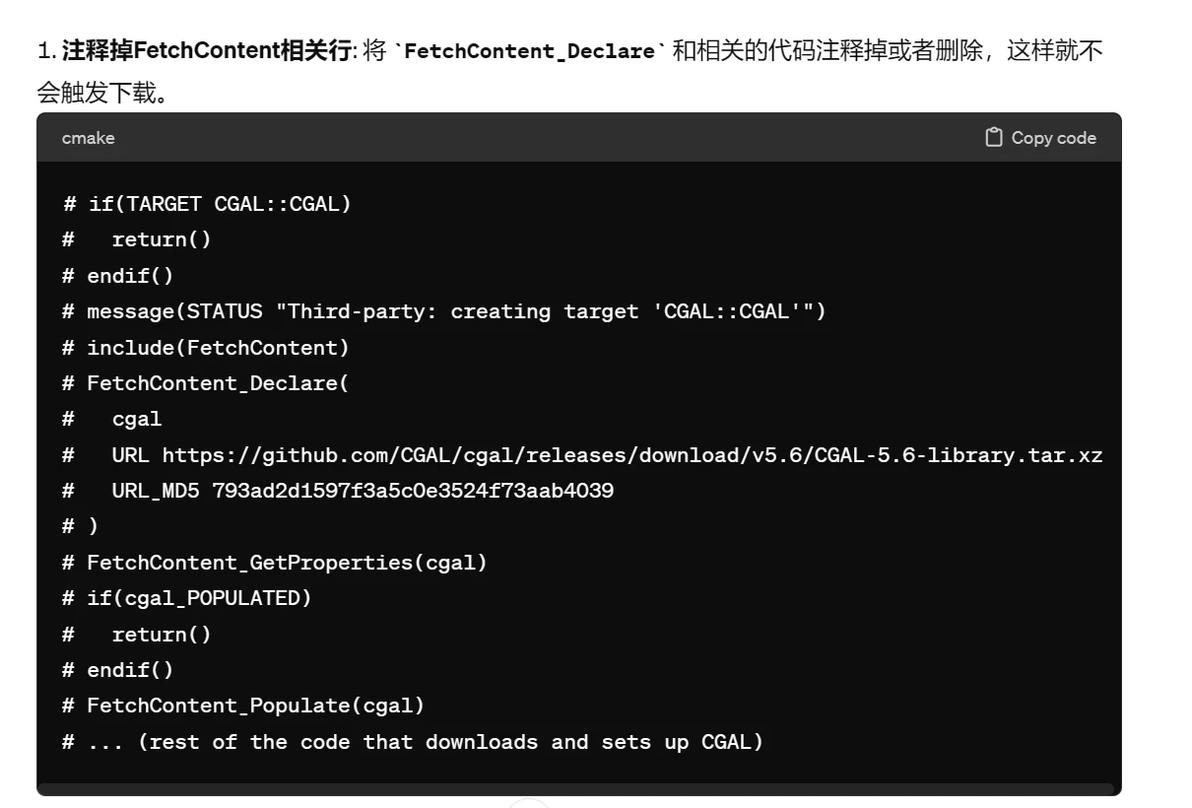The width and height of the screenshot is (1192, 808).
Task: Click the horizontal scrollbar under the code block
Action: [x=578, y=789]
